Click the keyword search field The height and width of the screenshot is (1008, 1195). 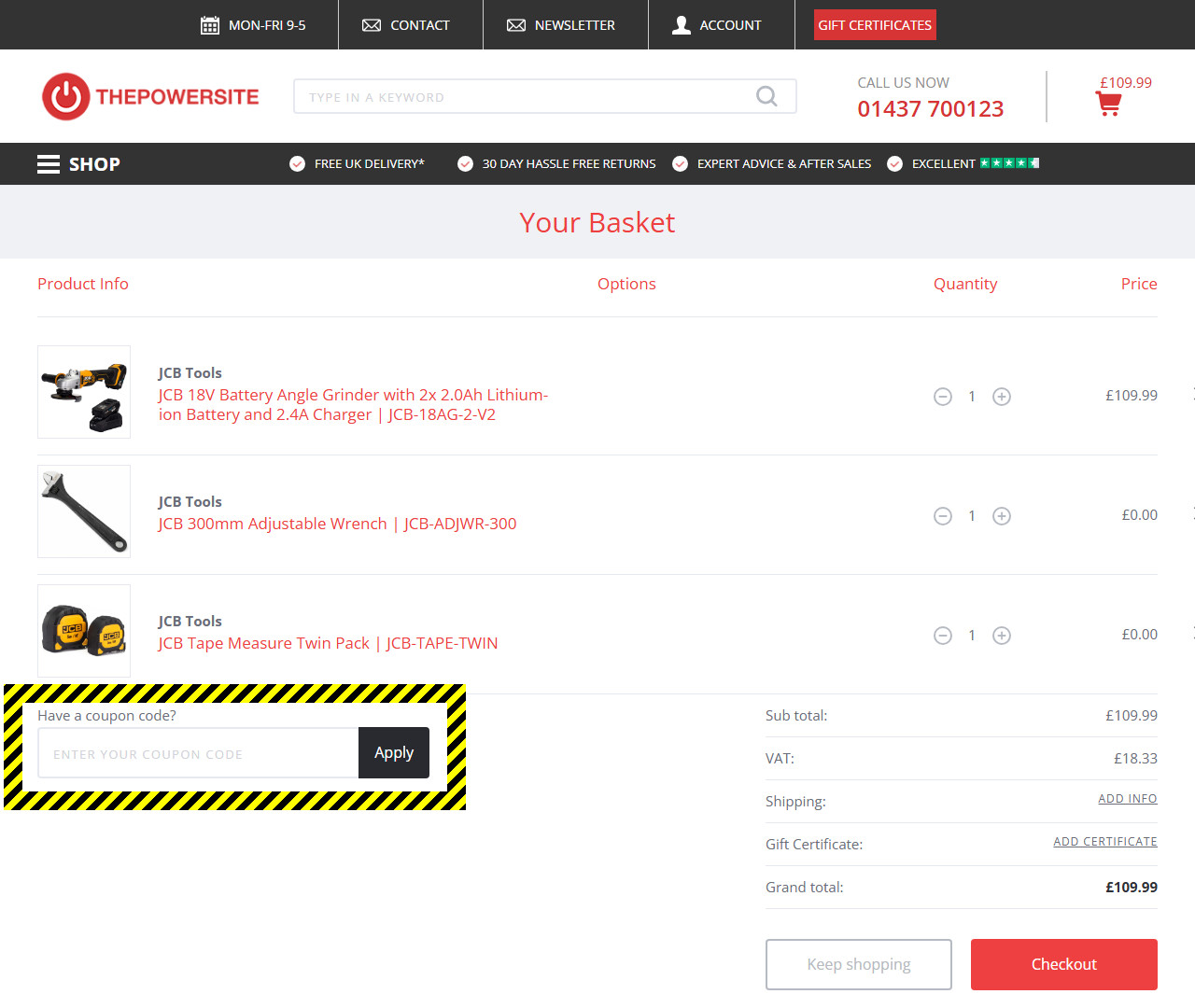click(523, 97)
